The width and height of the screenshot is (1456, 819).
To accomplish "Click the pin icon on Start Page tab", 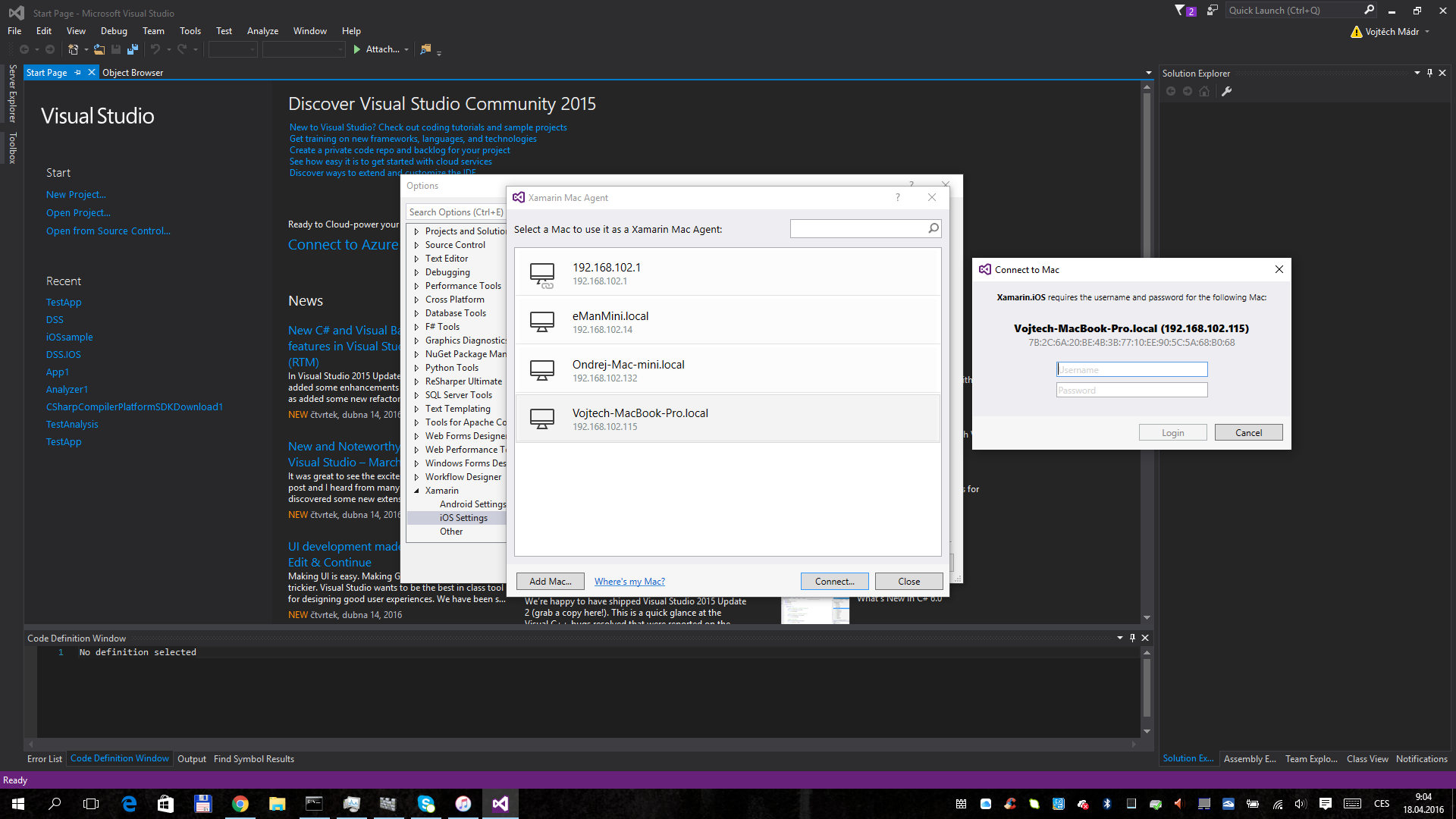I will point(77,73).
